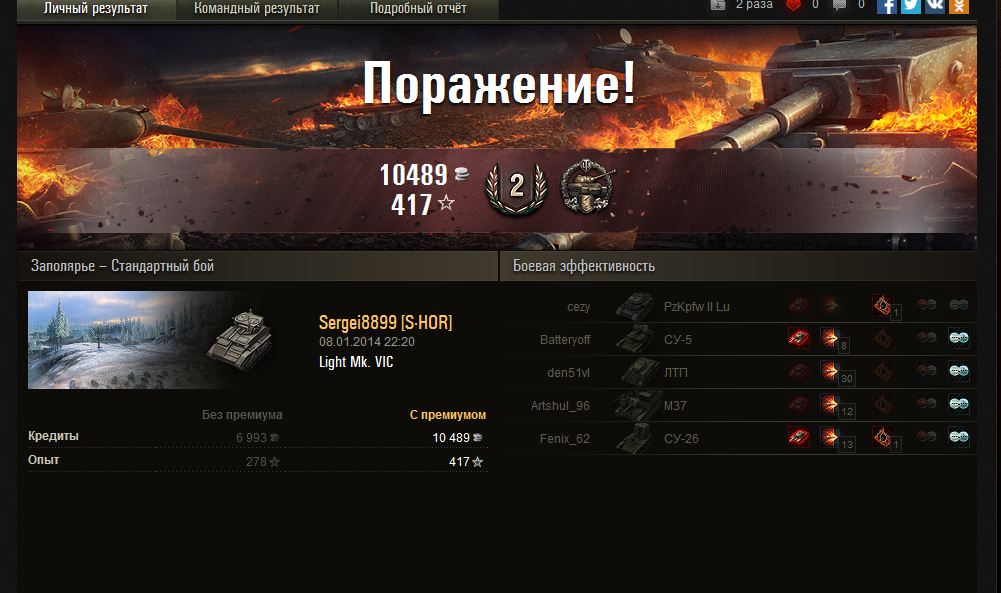Click the red heart like icon
This screenshot has width=1001, height=593.
[793, 5]
